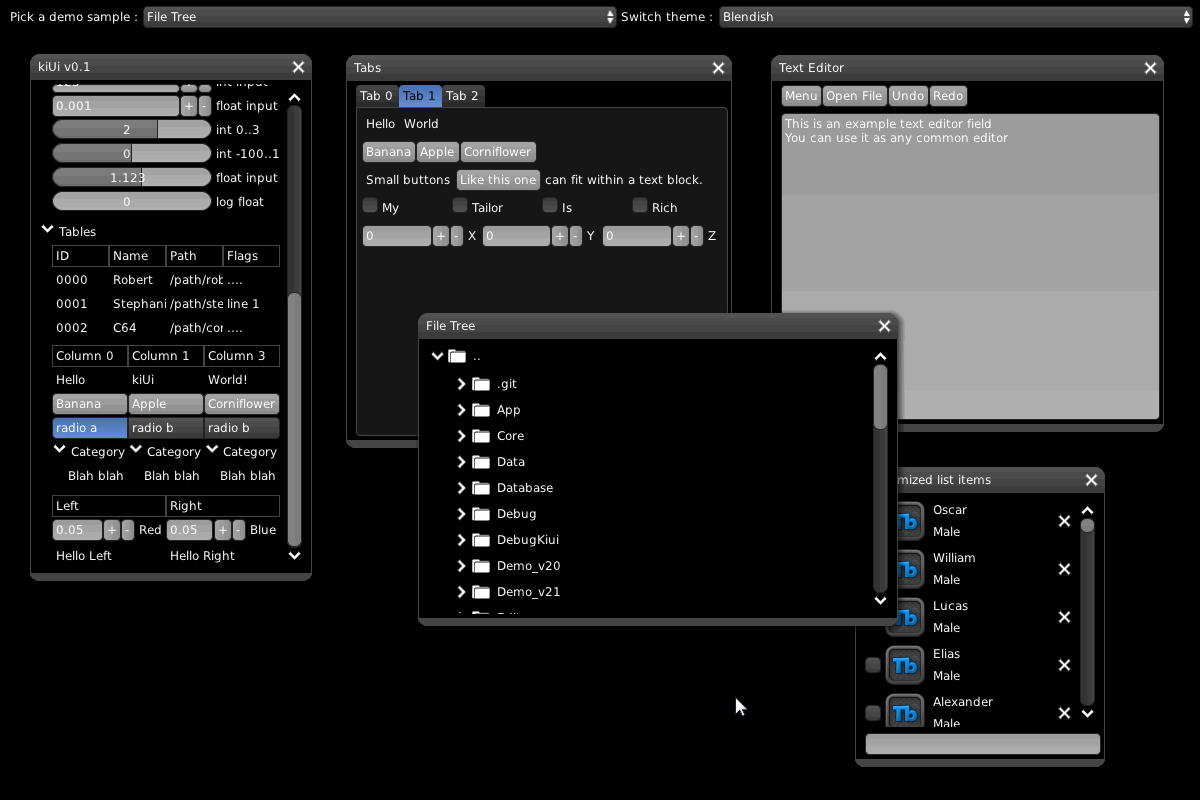The height and width of the screenshot is (800, 1200).
Task: Click the Database folder icon
Action: [x=481, y=488]
